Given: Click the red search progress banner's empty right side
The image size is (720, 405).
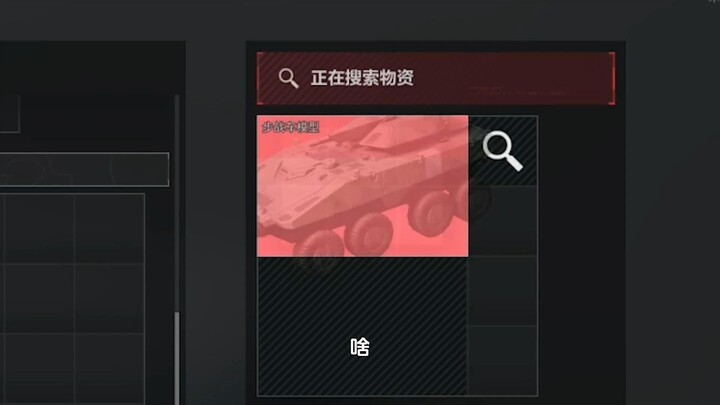Looking at the screenshot, I should click(514, 78).
